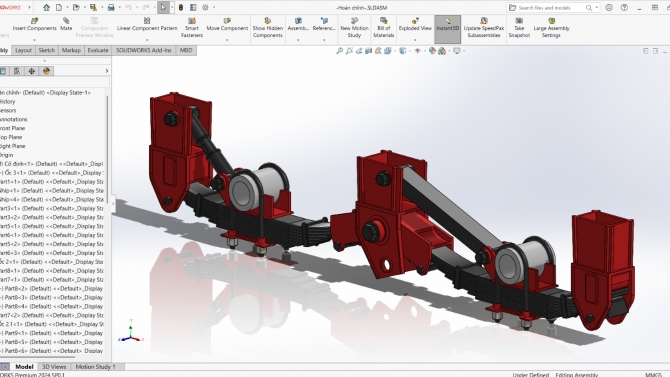Select Cố định<1> component in tree
The width and height of the screenshot is (670, 377).
pos(51,164)
